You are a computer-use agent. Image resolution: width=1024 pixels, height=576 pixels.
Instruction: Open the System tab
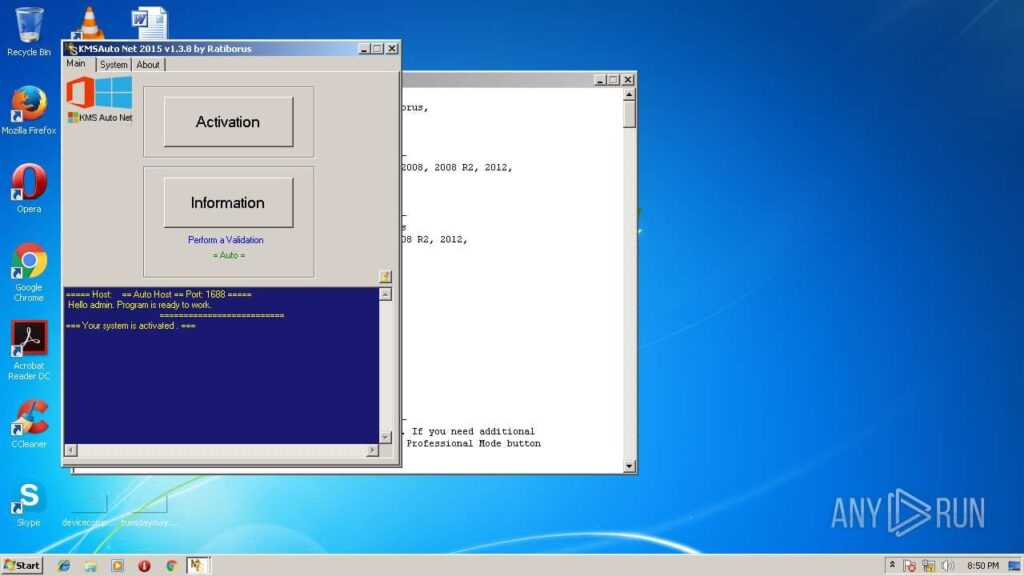pos(114,65)
